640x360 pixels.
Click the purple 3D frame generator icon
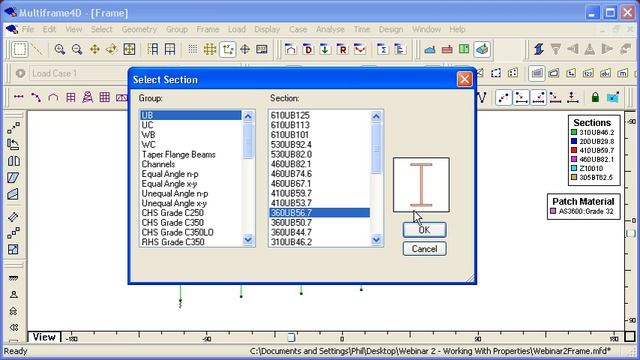click(87, 97)
